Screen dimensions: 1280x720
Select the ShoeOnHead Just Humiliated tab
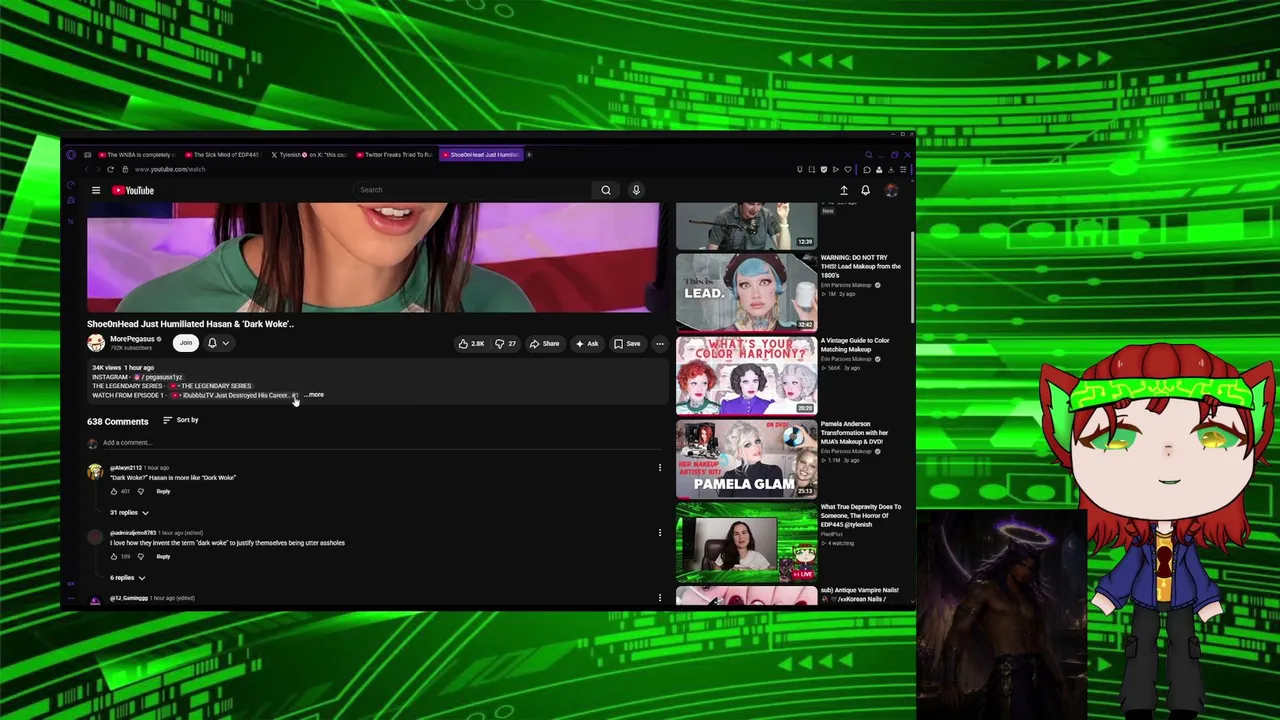[480, 155]
